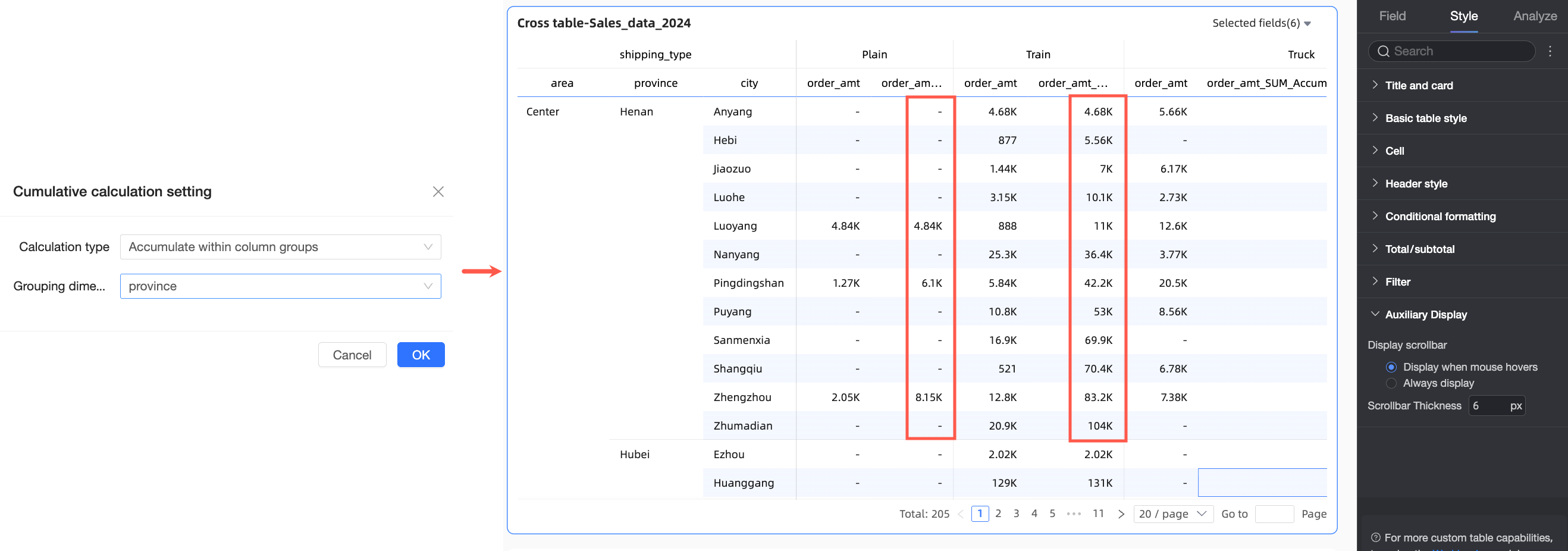This screenshot has height=551, width=1568.
Task: Click the 'Pingdingshan' city cell
Action: point(748,283)
